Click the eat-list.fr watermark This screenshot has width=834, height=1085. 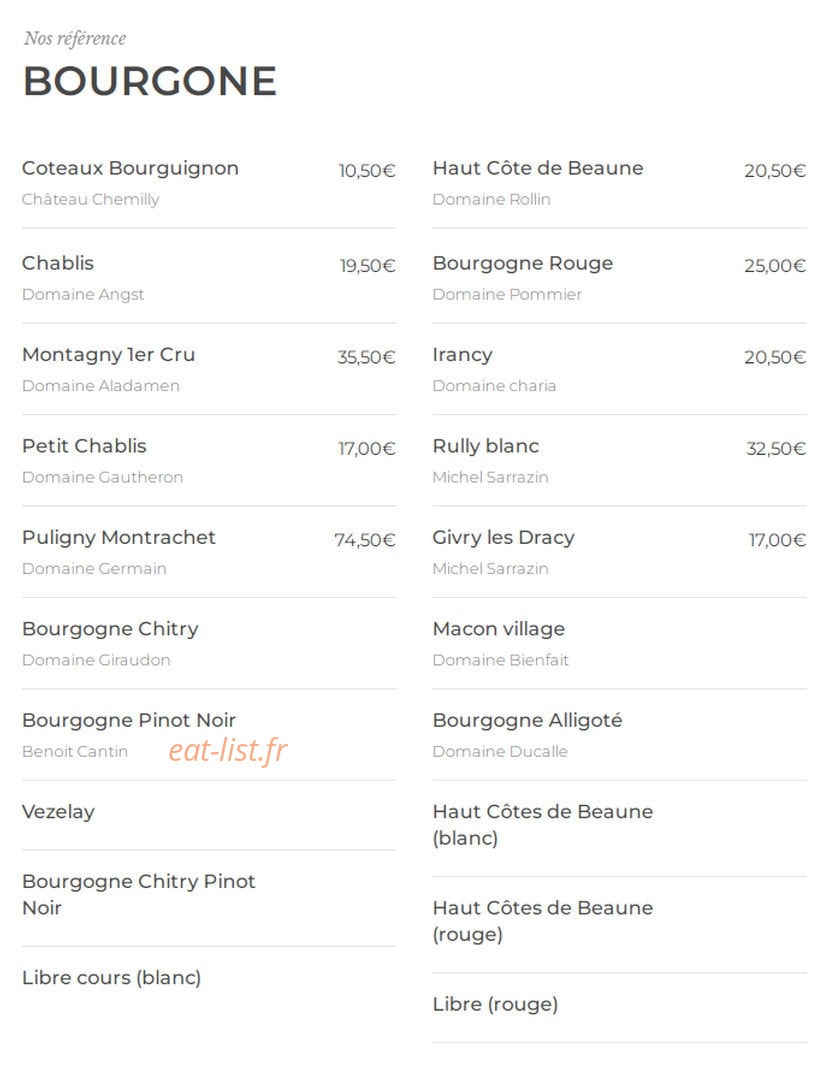(x=228, y=750)
